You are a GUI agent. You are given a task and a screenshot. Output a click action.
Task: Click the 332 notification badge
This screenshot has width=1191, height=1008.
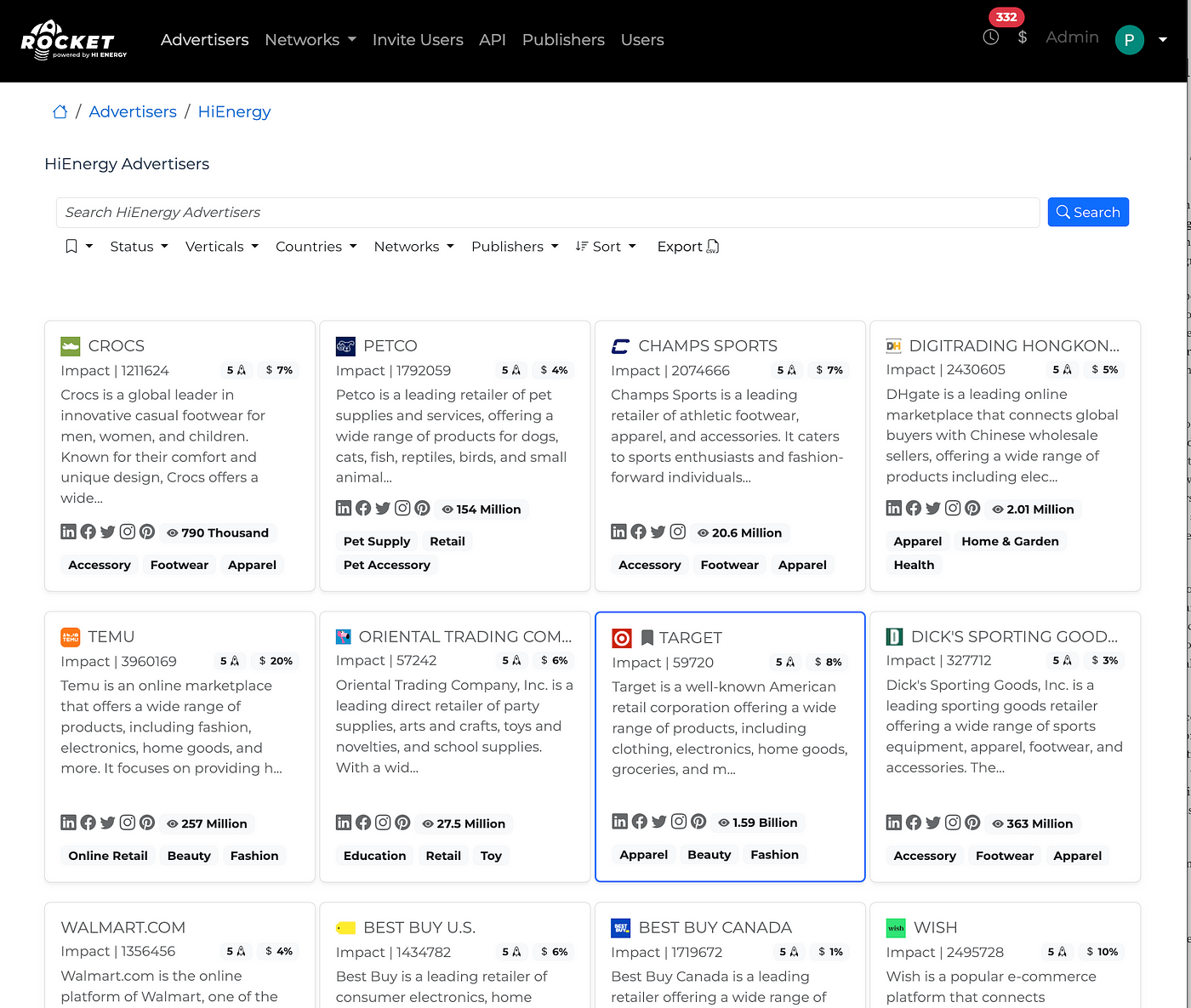coord(1006,17)
